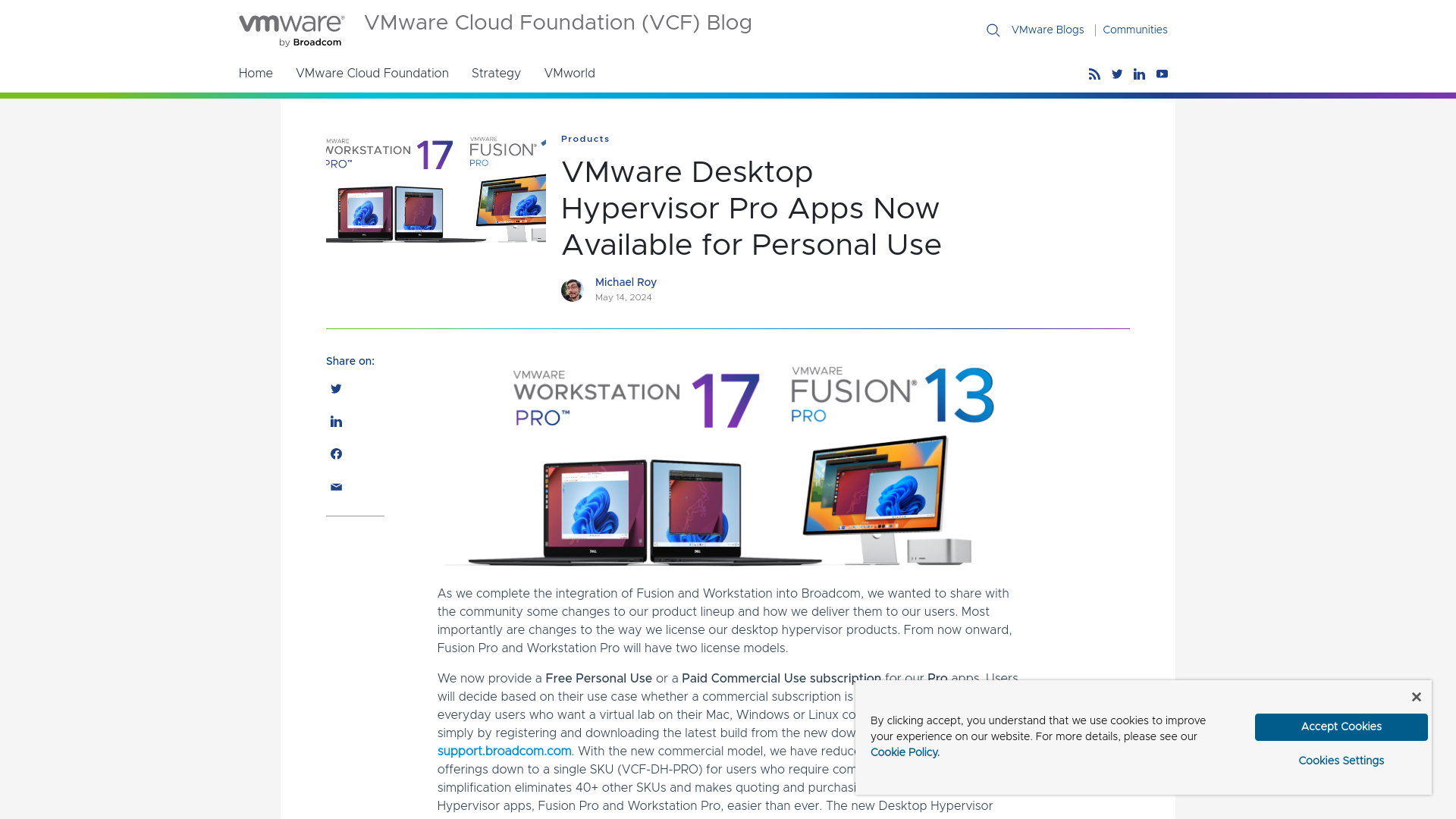The height and width of the screenshot is (819, 1456).
Task: Click the Twitter share icon
Action: tap(336, 388)
